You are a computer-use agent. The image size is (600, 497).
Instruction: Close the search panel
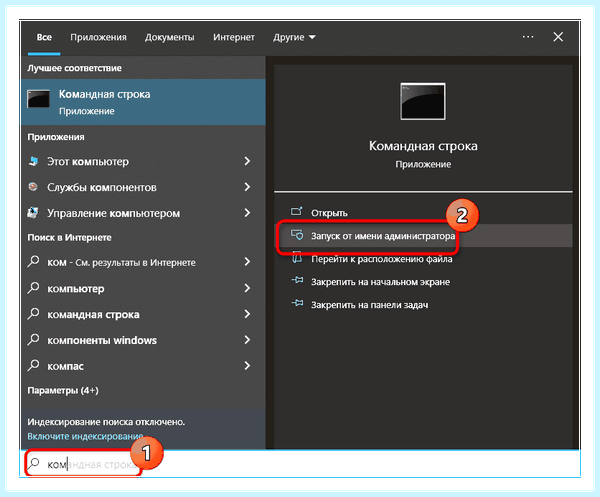coord(558,37)
